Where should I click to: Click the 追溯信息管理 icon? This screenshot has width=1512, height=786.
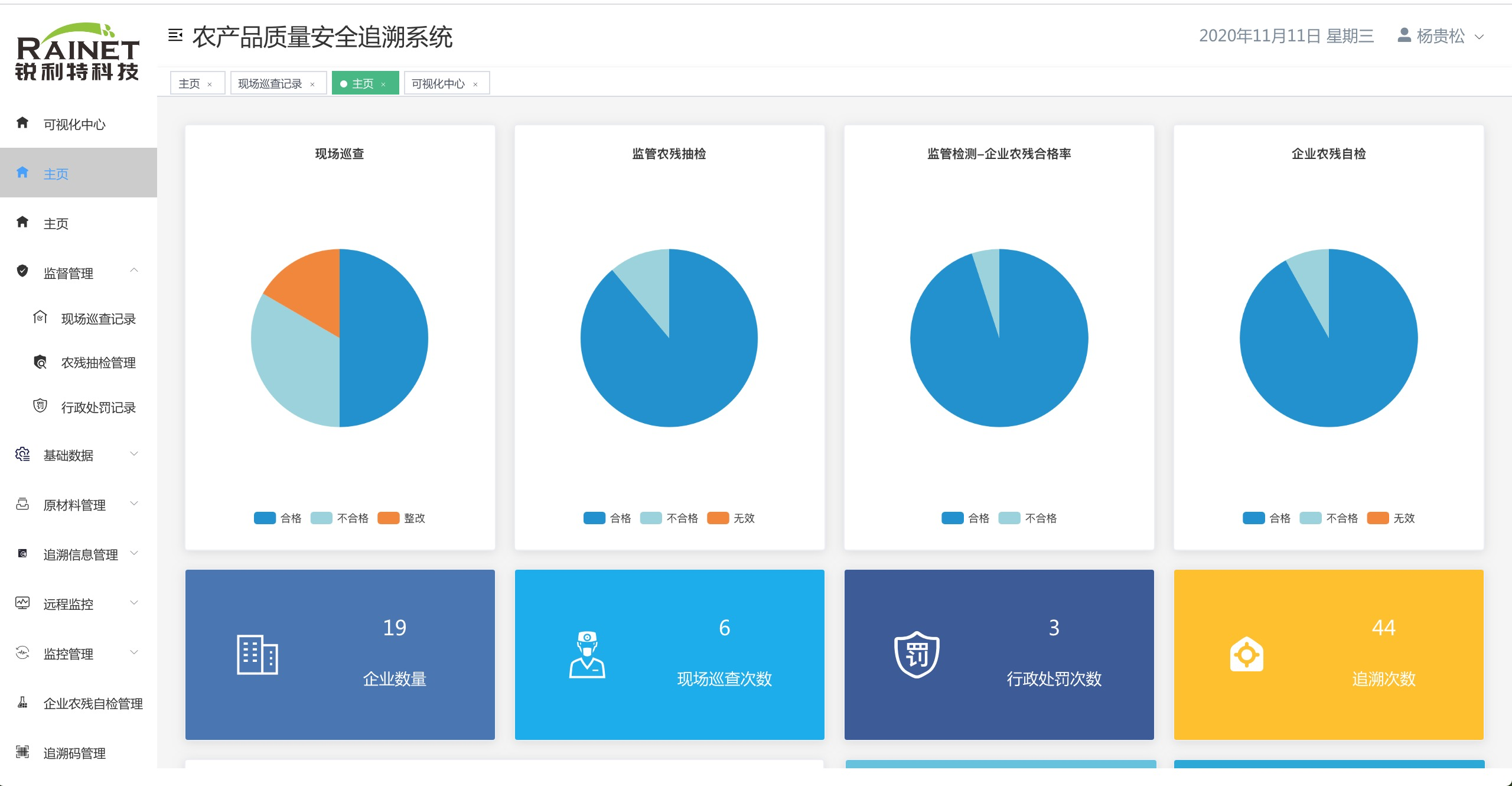[22, 553]
